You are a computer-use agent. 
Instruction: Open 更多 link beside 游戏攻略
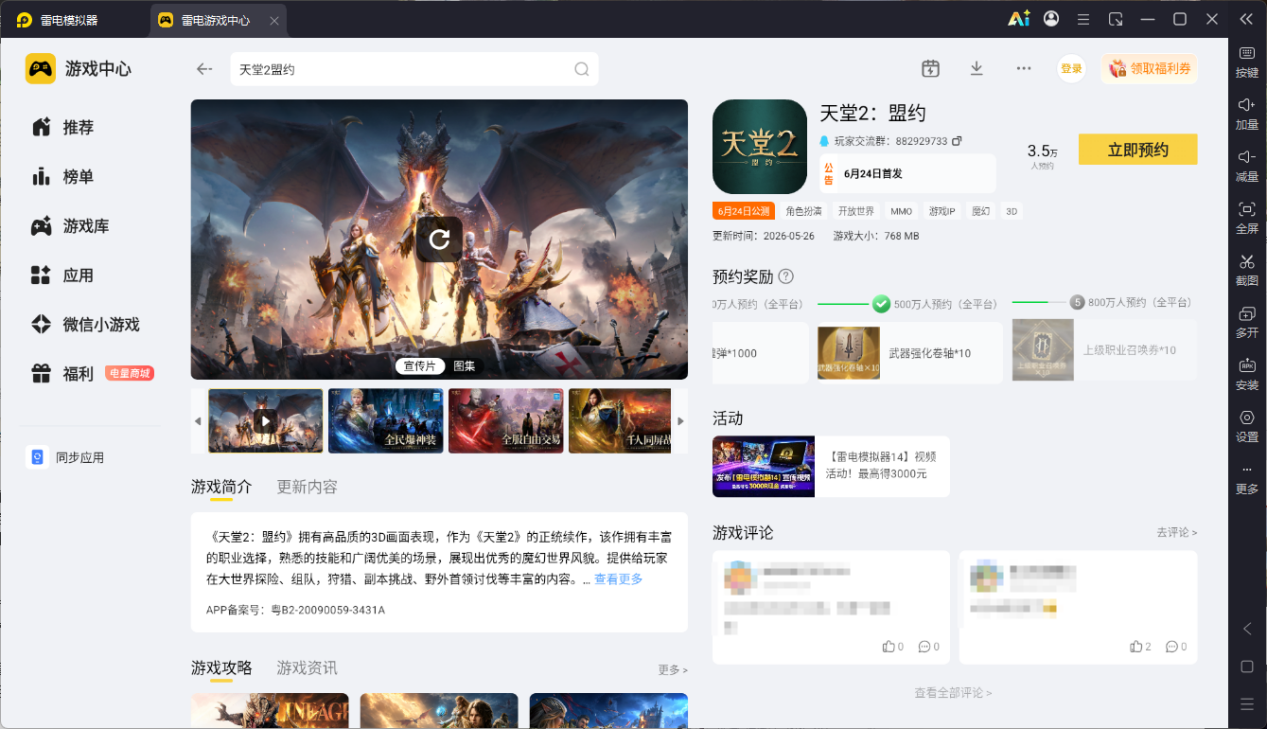pyautogui.click(x=672, y=669)
